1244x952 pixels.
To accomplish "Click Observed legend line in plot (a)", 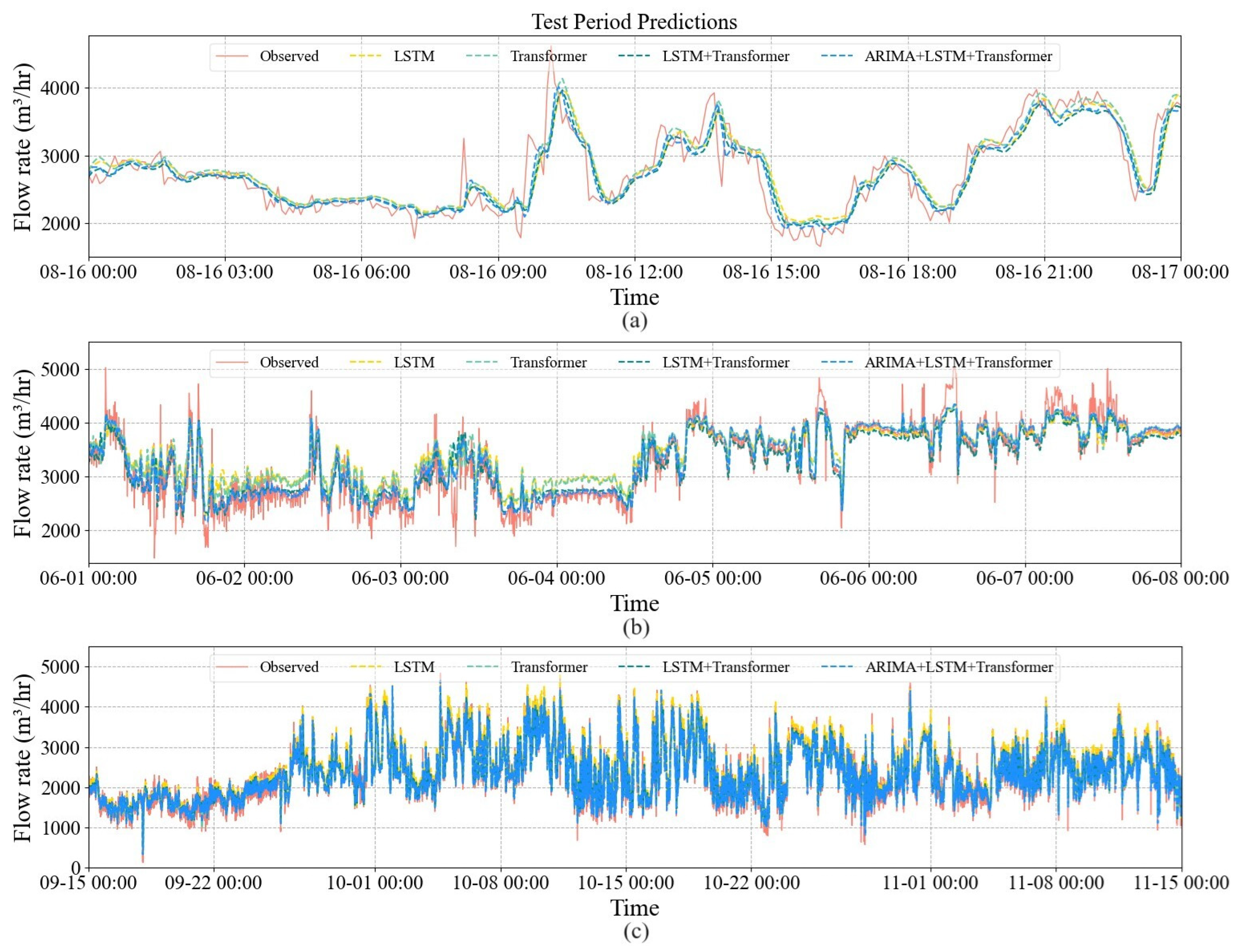I will 232,56.
